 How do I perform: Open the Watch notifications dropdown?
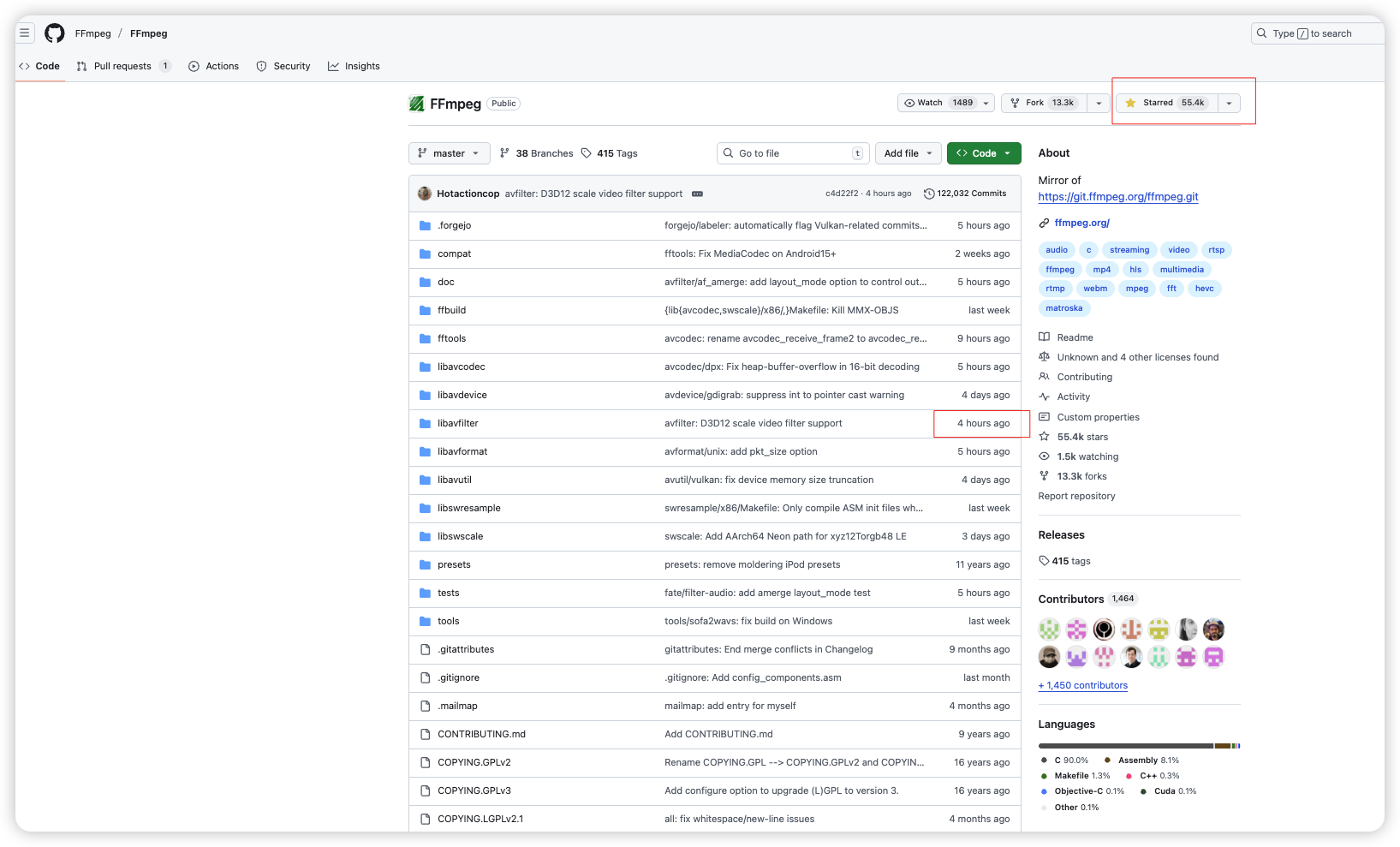[x=946, y=103]
